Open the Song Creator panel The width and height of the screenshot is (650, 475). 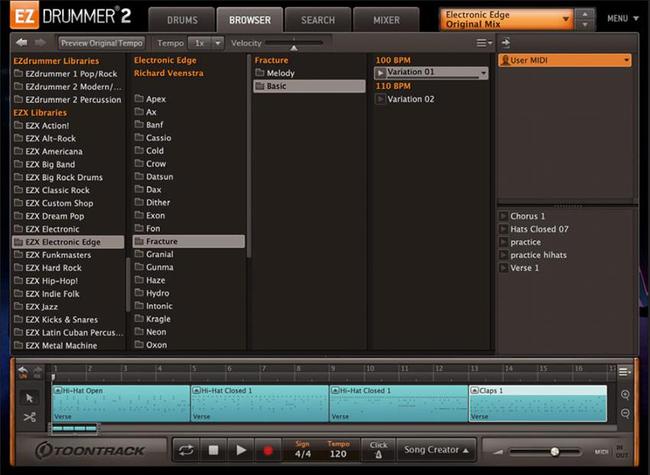coord(436,450)
